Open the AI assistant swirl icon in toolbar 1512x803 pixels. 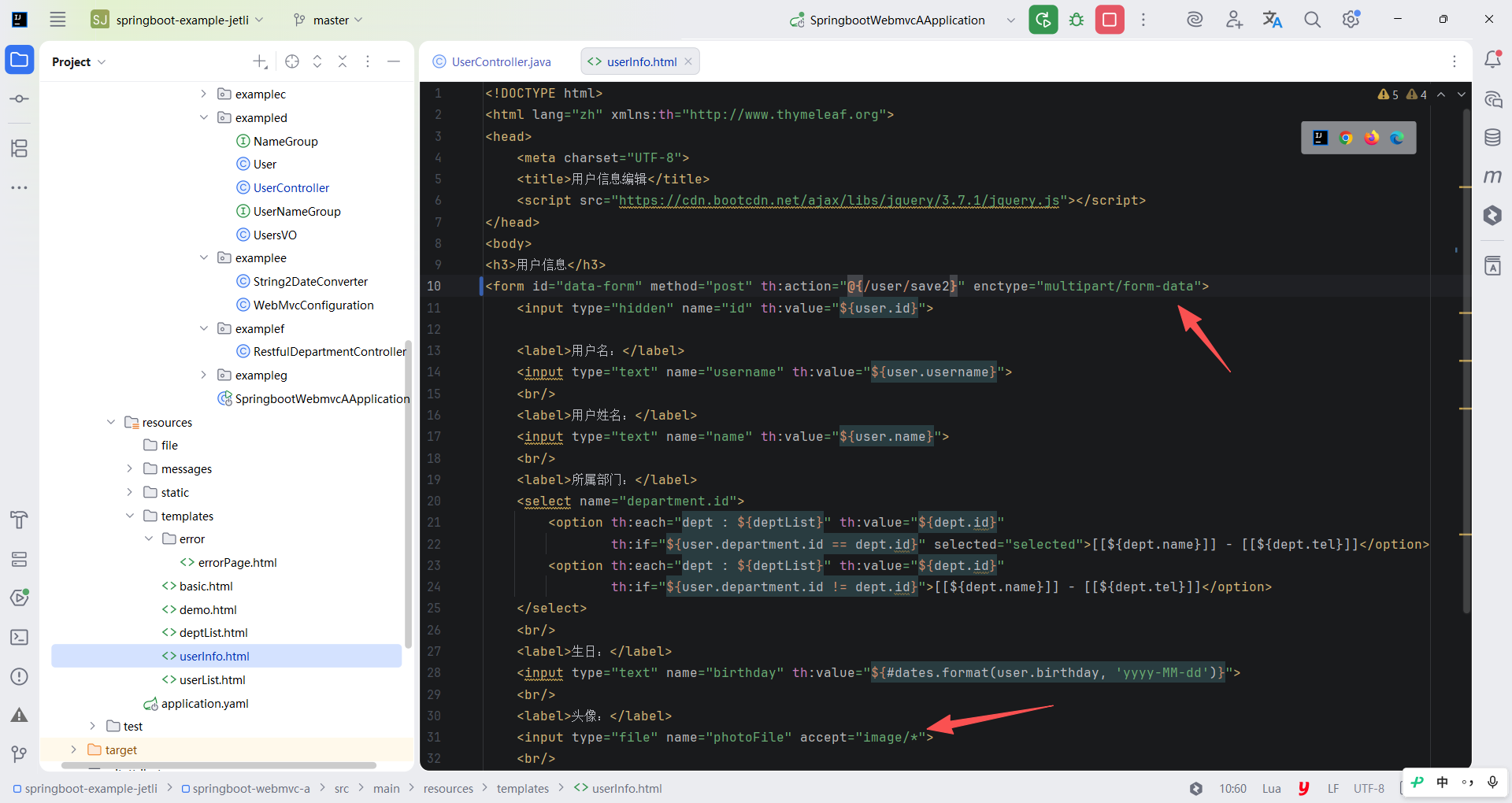(x=1195, y=20)
